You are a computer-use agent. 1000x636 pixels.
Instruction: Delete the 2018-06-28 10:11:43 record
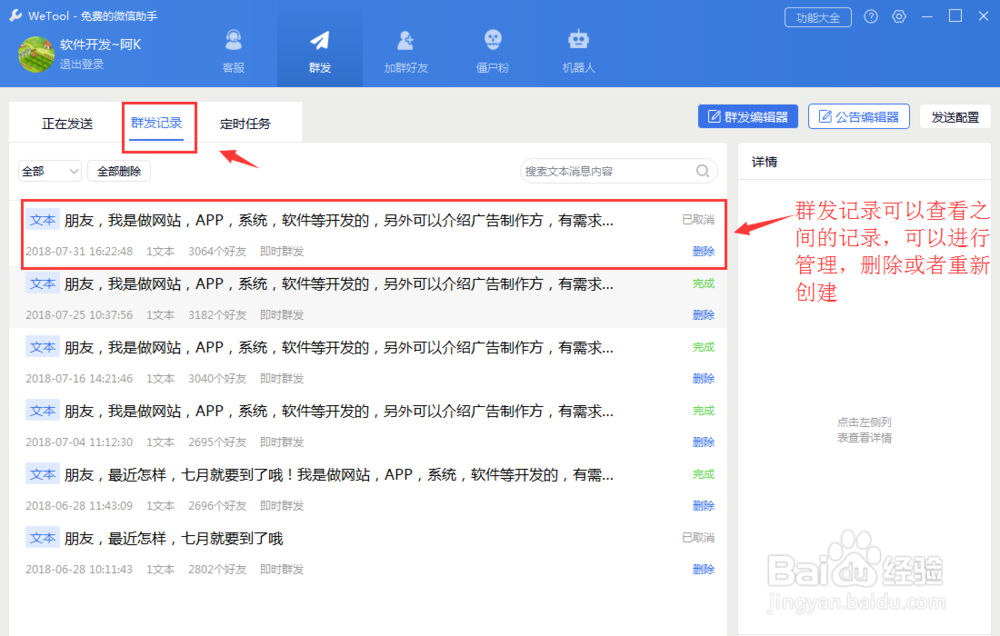[x=703, y=569]
